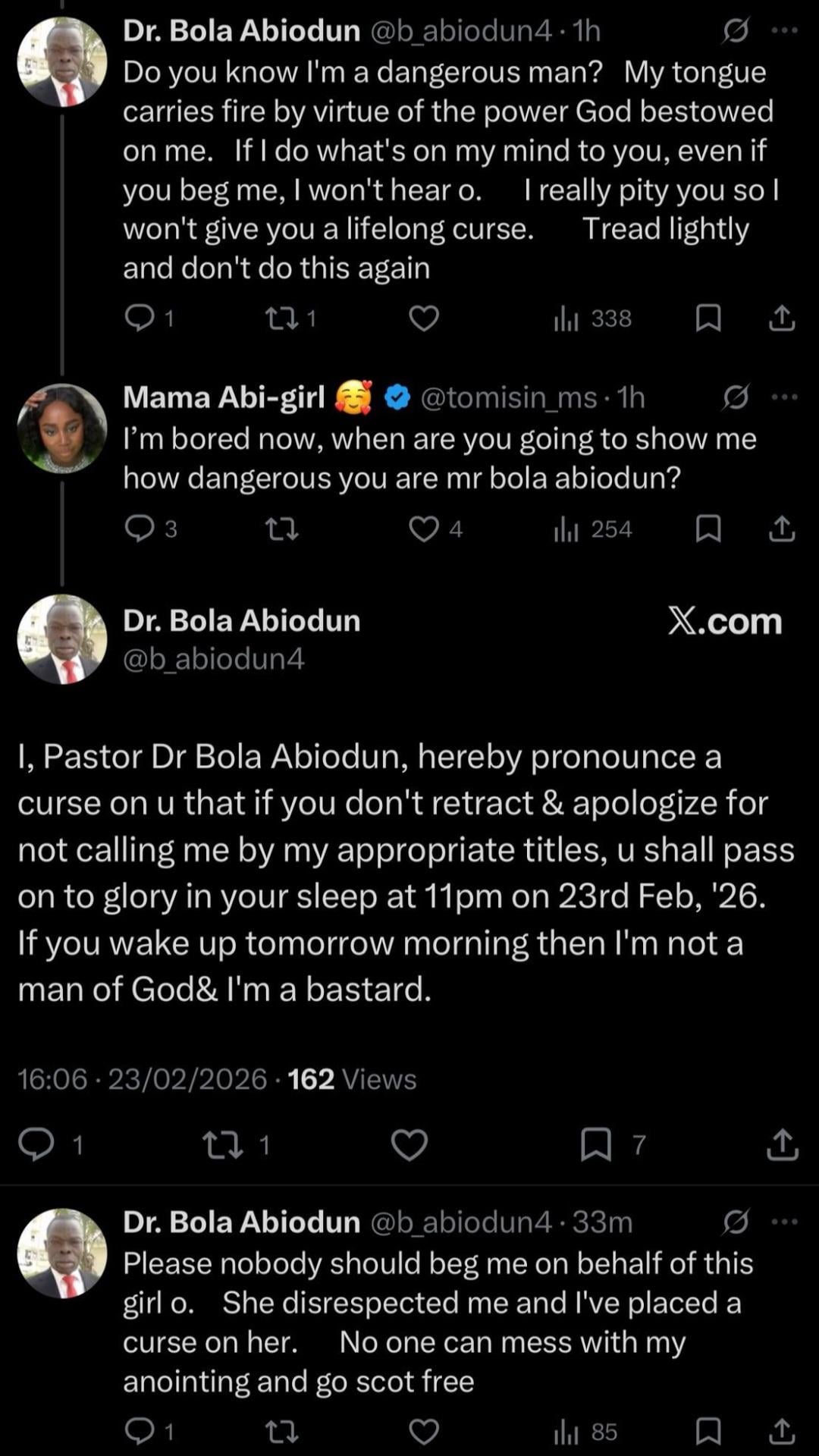View analytics showing 254 views
Screen dimensions: 819x1456
593,529
